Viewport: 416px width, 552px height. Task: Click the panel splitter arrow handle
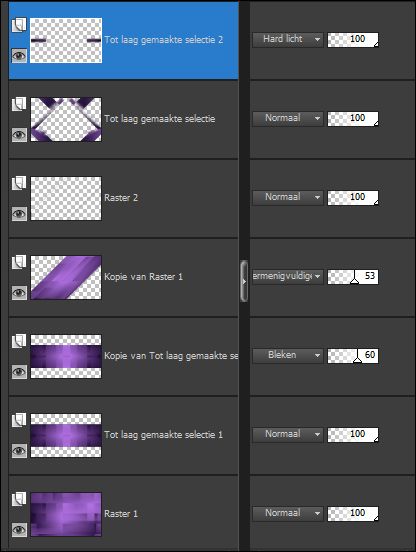coord(244,281)
